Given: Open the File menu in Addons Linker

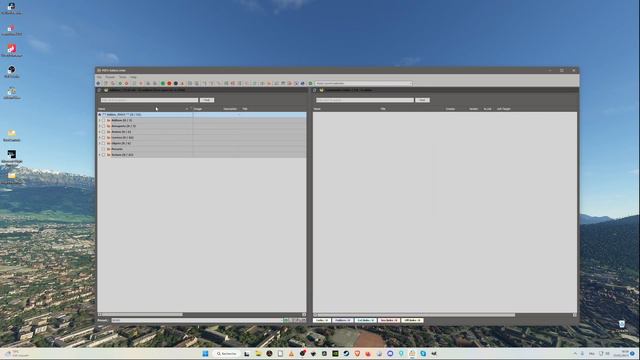Looking at the screenshot, I should click(99, 77).
